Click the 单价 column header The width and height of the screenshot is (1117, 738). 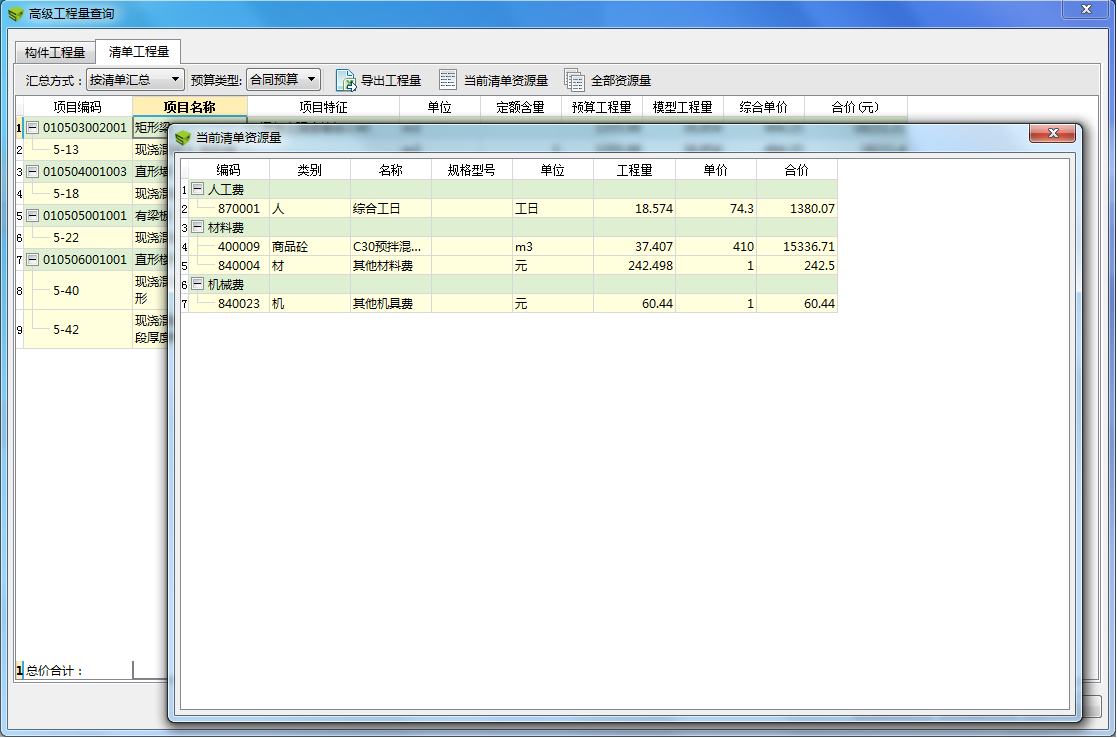[715, 170]
